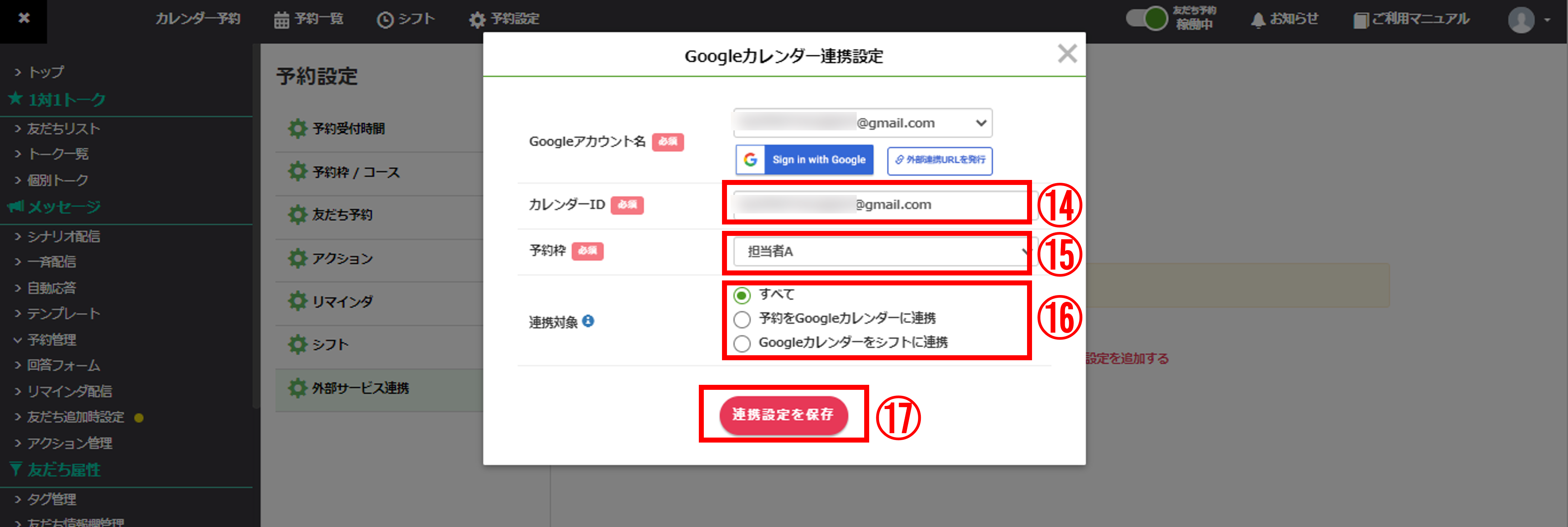Expand the タグ管理 sidebar item
This screenshot has width=1568, height=527.
[x=17, y=500]
